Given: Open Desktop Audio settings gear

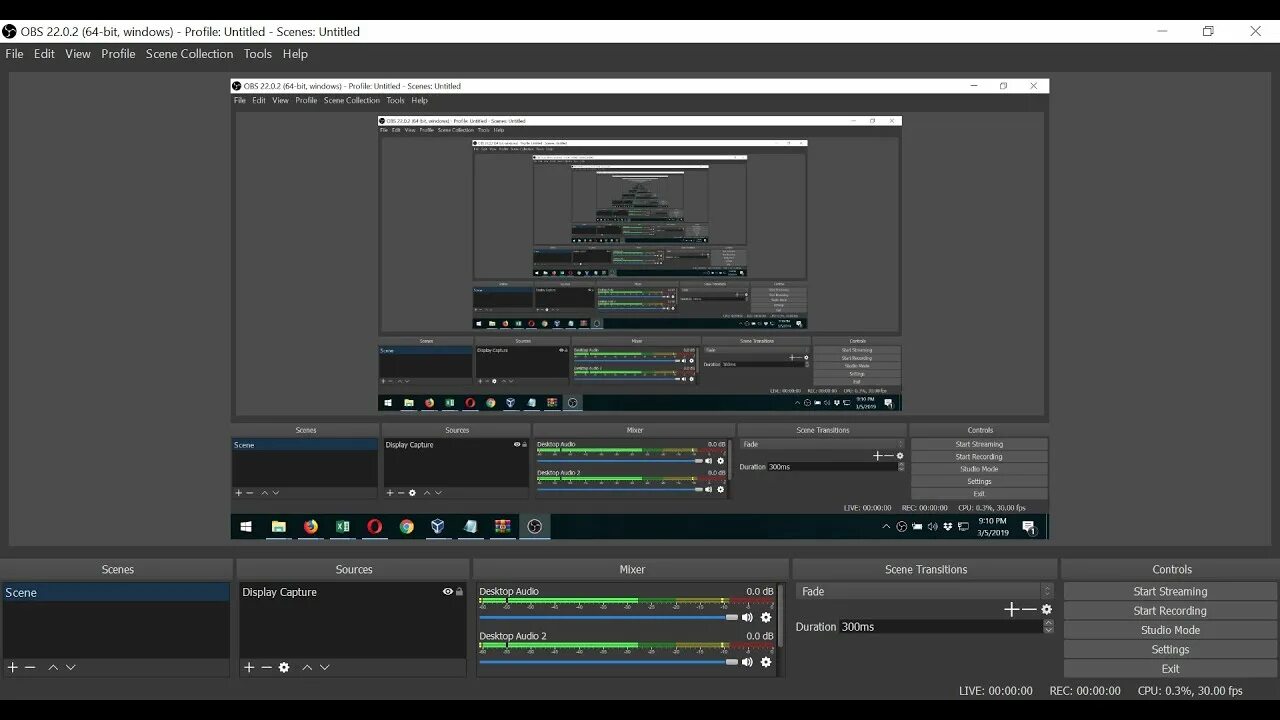Looking at the screenshot, I should pyautogui.click(x=766, y=617).
